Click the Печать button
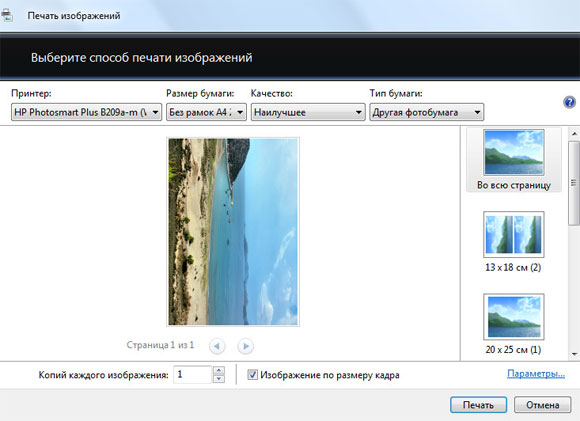This screenshot has height=421, width=580. (478, 405)
